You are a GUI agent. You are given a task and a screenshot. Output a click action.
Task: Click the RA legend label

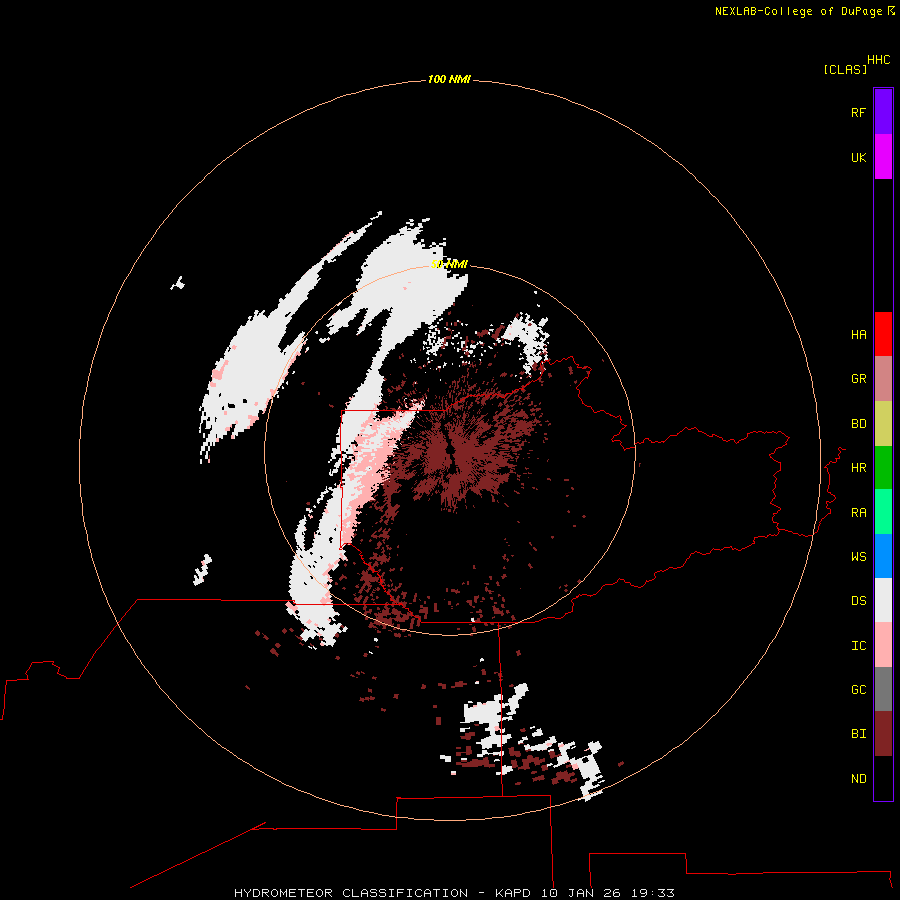click(x=858, y=513)
